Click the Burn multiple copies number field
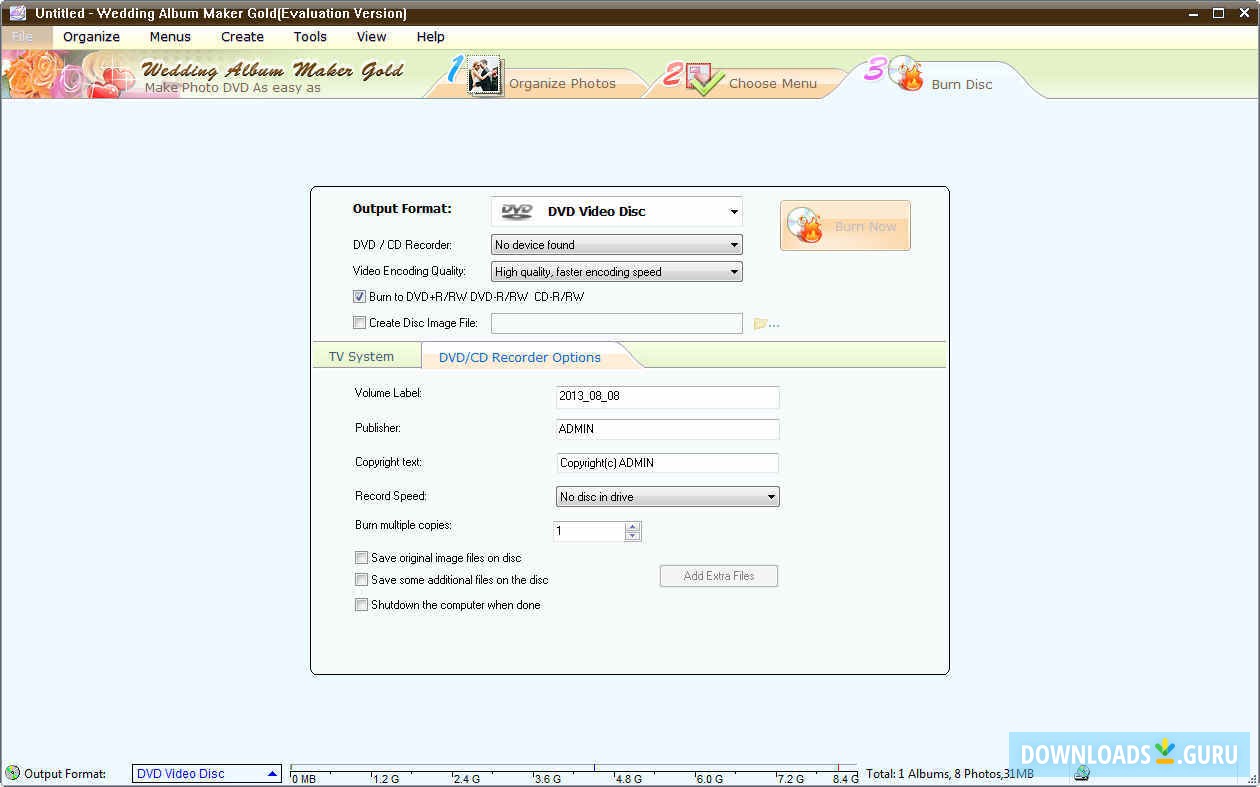Image resolution: width=1260 pixels, height=787 pixels. [x=590, y=531]
